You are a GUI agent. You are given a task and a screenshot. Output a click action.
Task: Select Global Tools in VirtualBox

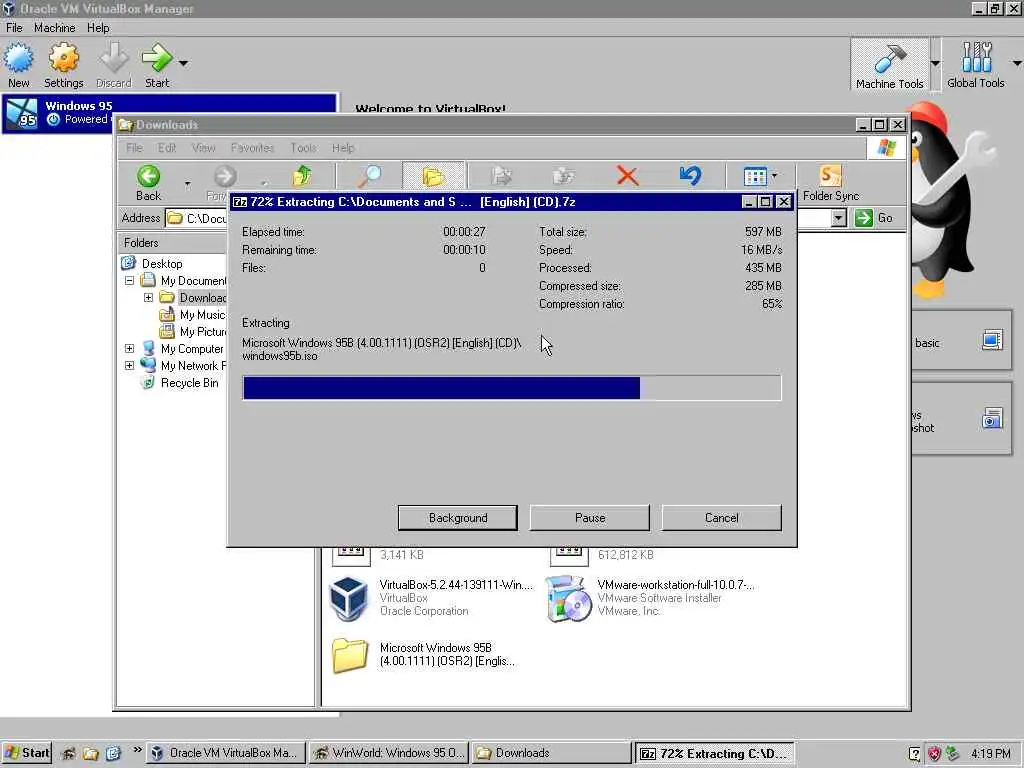coord(976,65)
